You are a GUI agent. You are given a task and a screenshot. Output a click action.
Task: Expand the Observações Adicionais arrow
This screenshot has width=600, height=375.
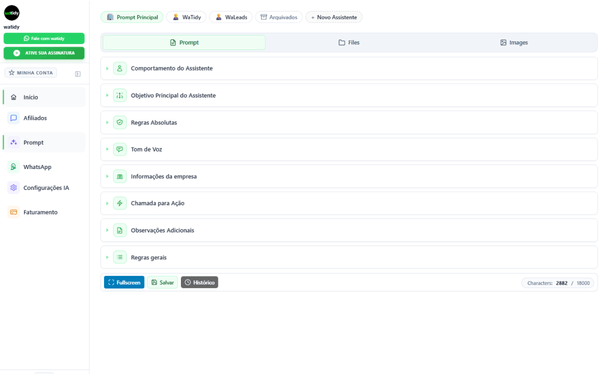pos(107,230)
